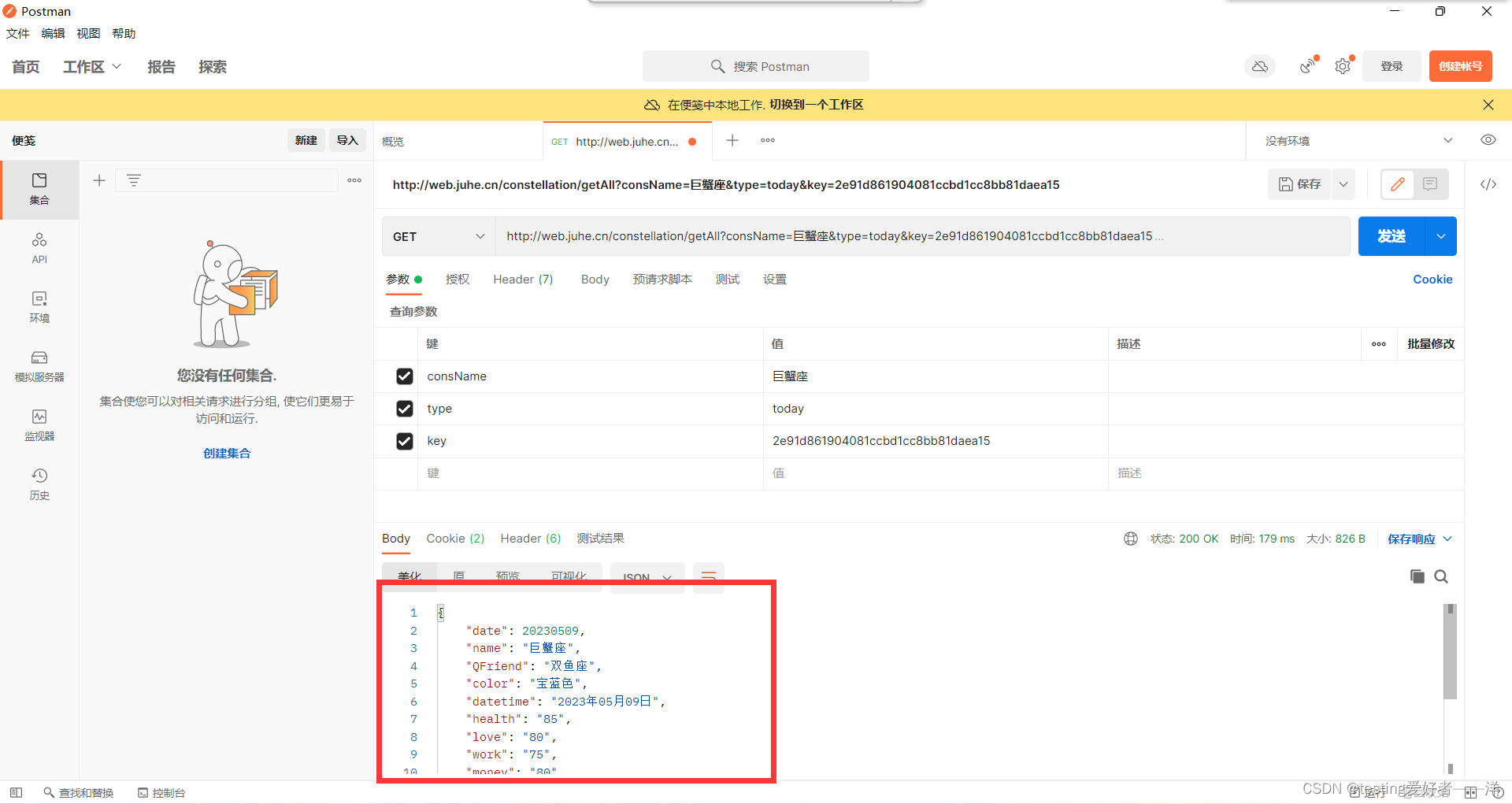Open the 视图 menu

88,33
